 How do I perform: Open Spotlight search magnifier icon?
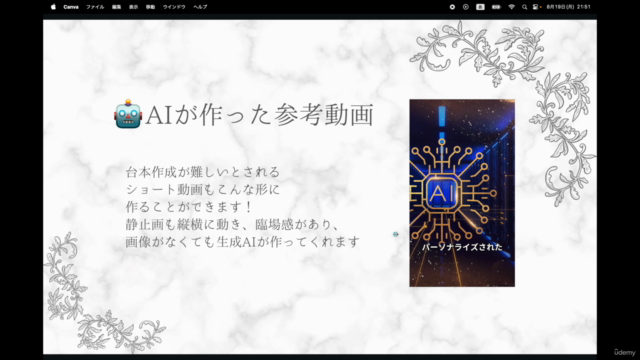[x=524, y=7]
